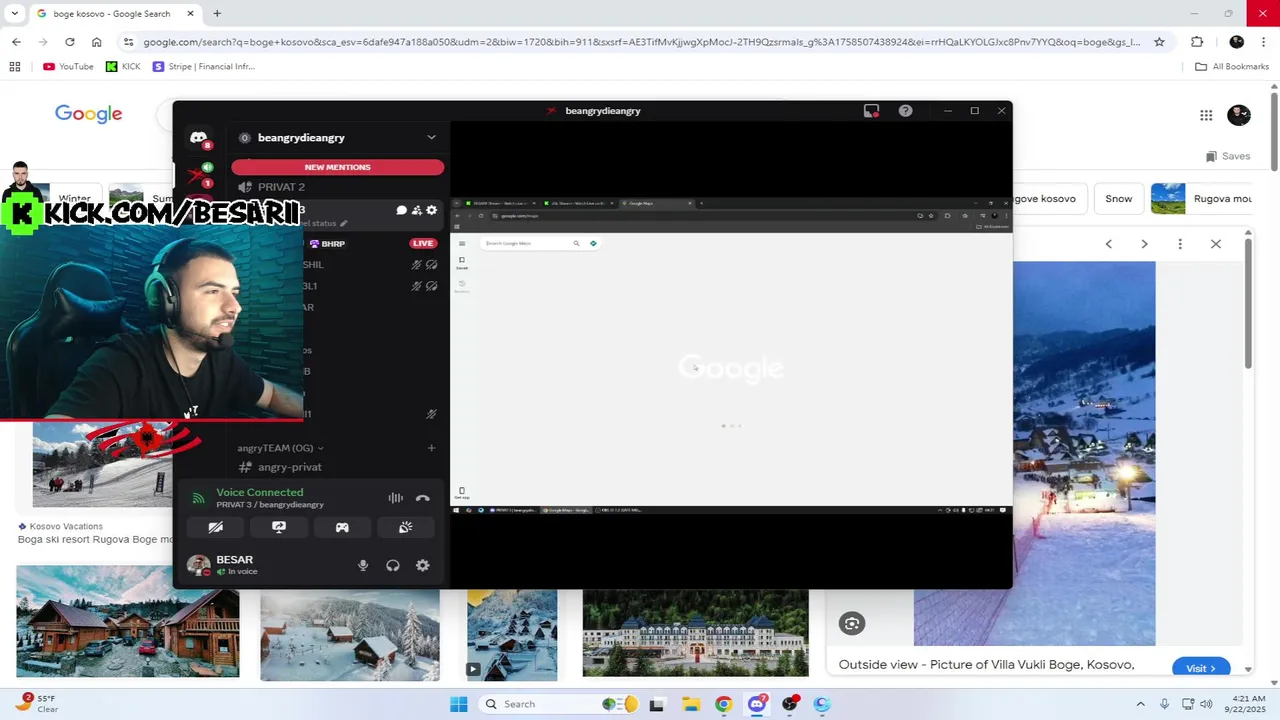Open OBS Studio from the taskbar
Image resolution: width=1280 pixels, height=720 pixels.
pos(790,704)
